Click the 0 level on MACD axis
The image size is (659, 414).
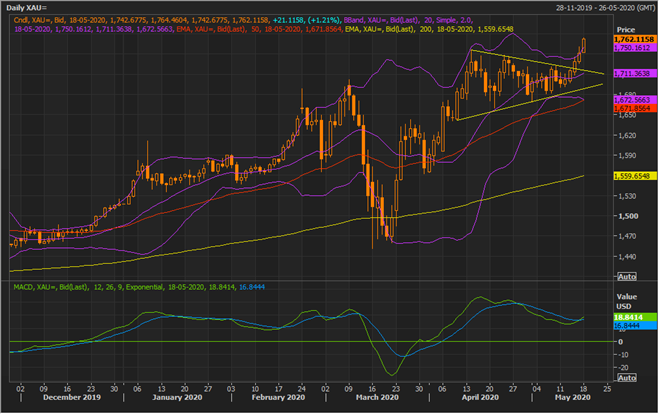(621, 342)
